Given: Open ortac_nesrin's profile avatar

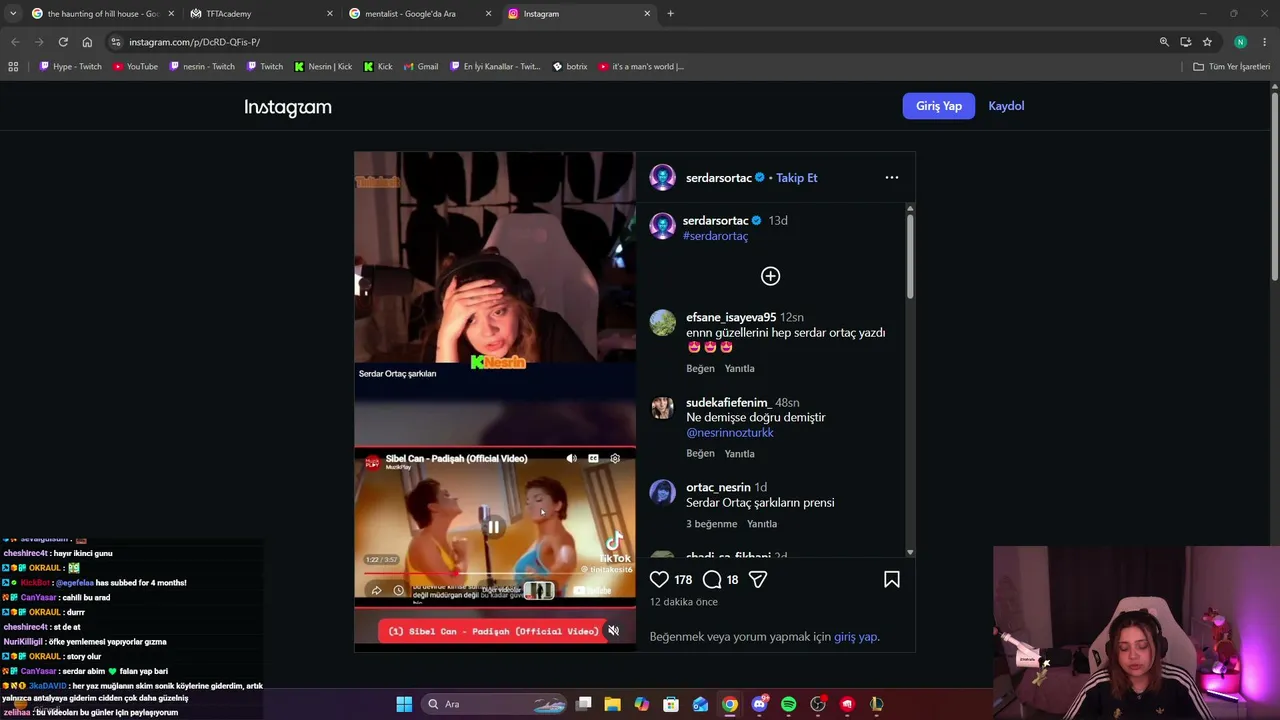Looking at the screenshot, I should pos(662,492).
